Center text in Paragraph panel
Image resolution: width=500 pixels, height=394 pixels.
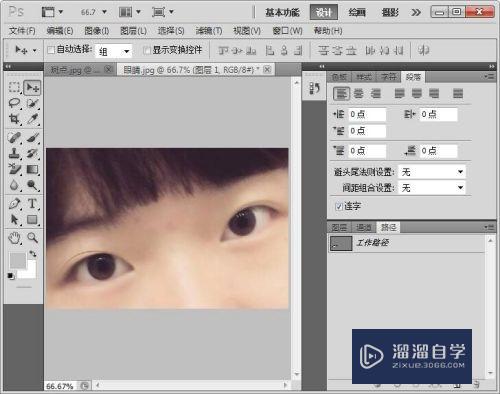[x=358, y=94]
